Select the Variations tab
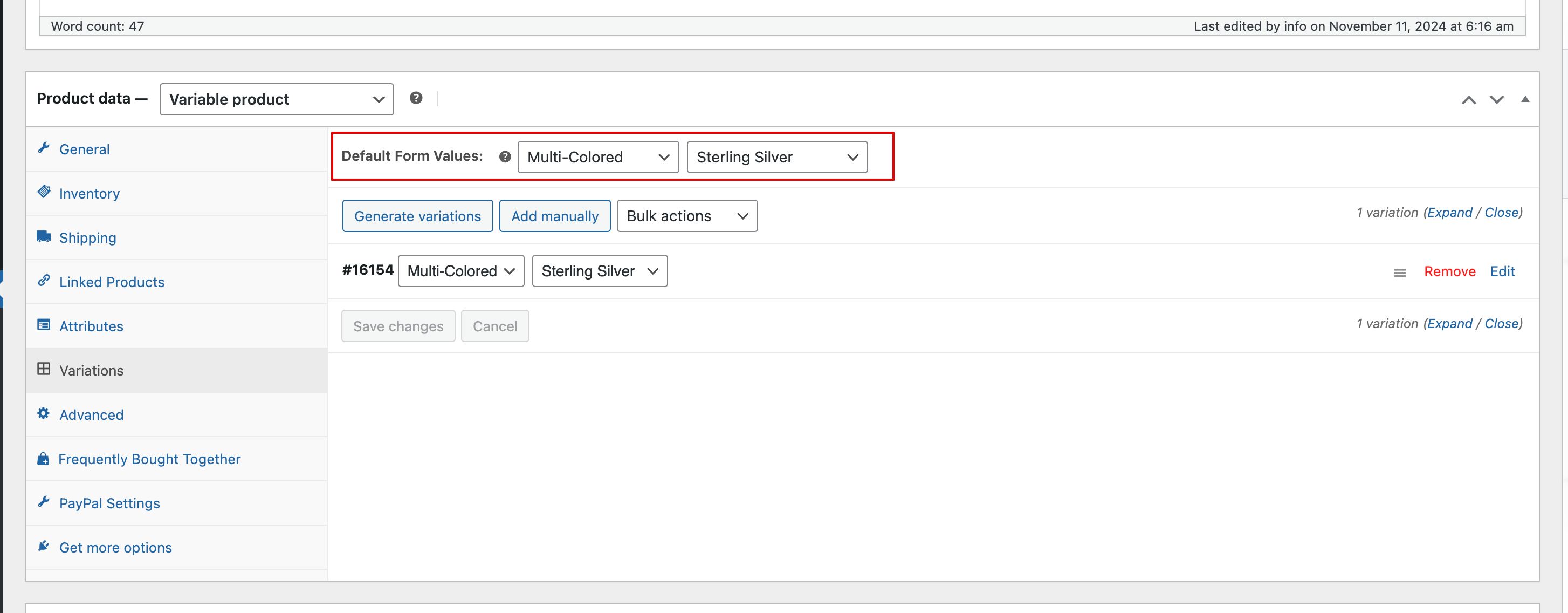Screen dimensions: 1568x613 click(176, 371)
